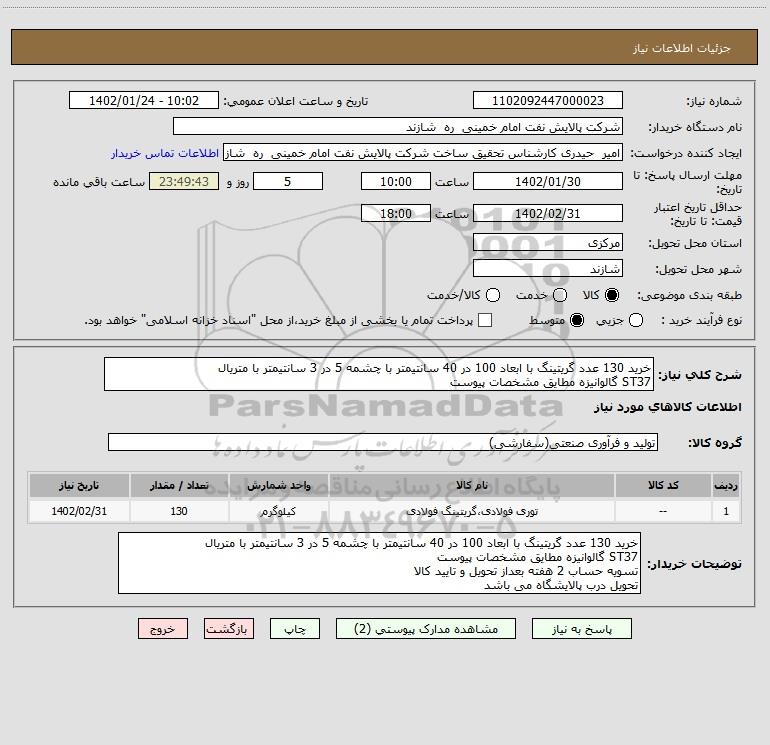The width and height of the screenshot is (770, 745).
Task: Click the تاریخ نیاز column header
Action: click(x=79, y=485)
